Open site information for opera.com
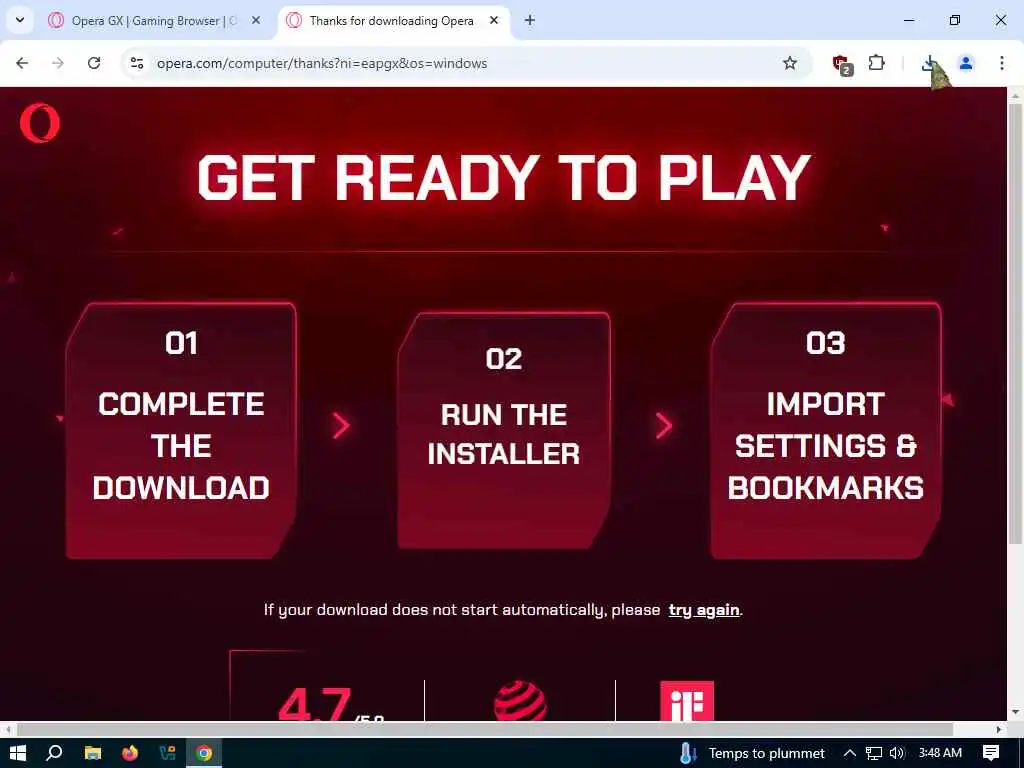 point(137,63)
